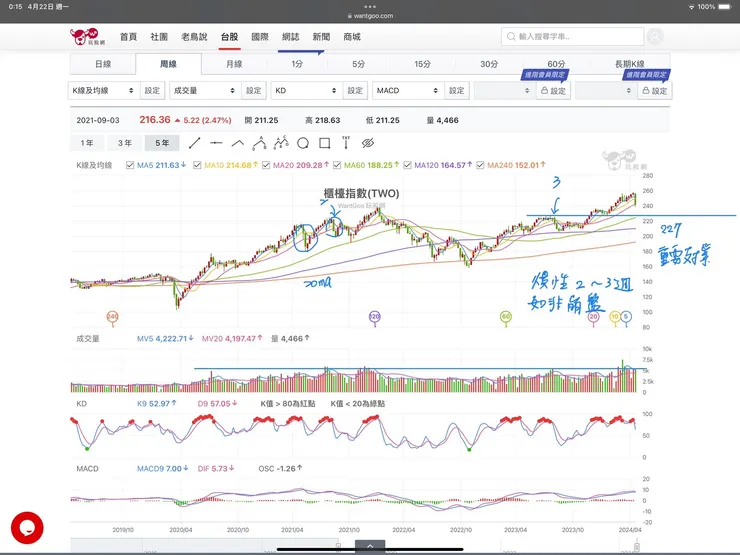Open the 台股 menu item

[x=230, y=37]
